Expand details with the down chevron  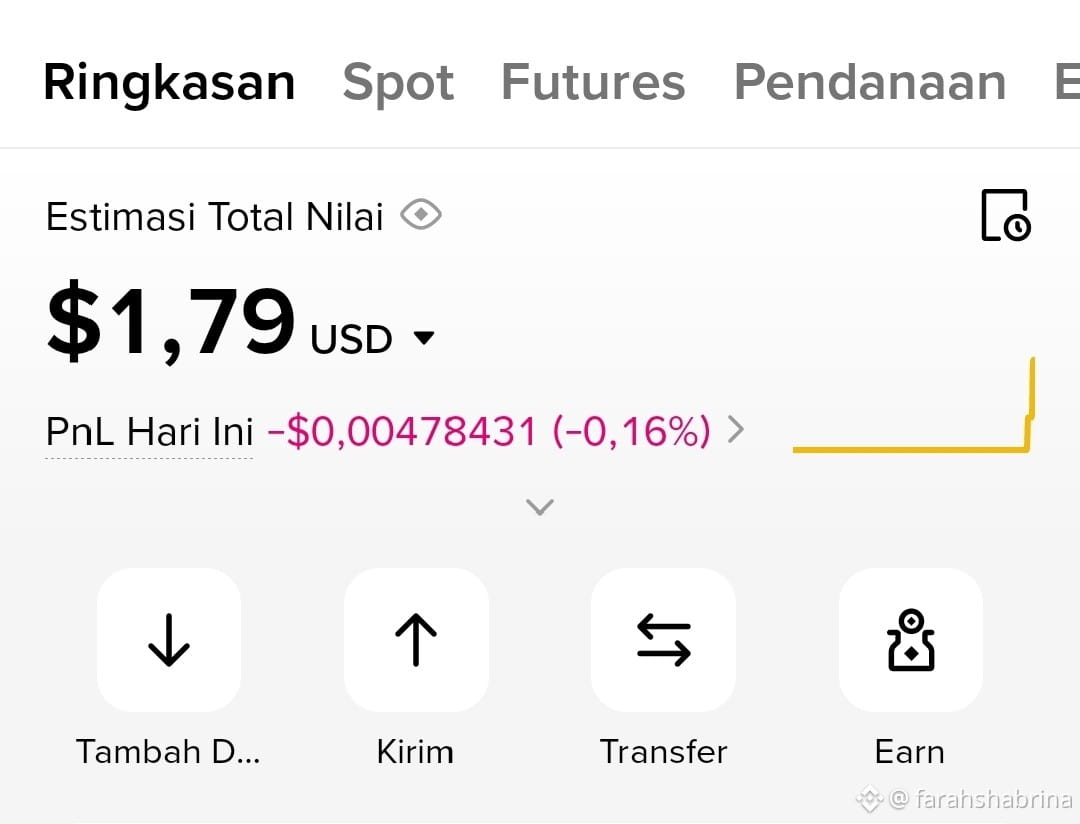pyautogui.click(x=539, y=507)
